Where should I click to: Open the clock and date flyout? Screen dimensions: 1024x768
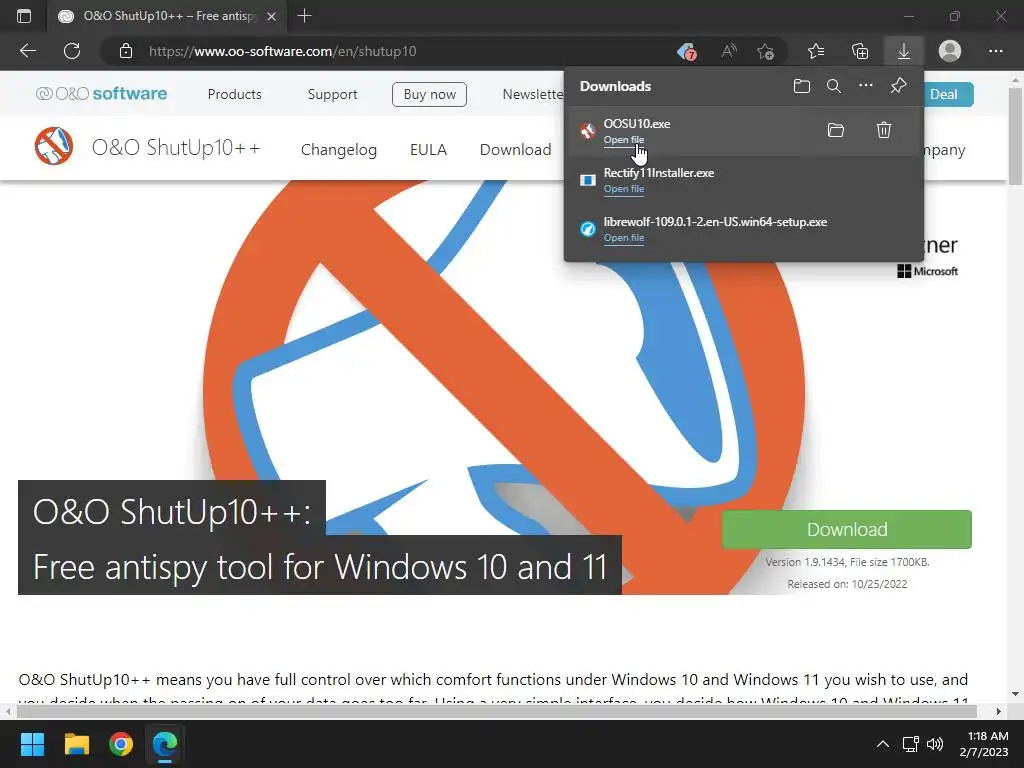coord(984,744)
